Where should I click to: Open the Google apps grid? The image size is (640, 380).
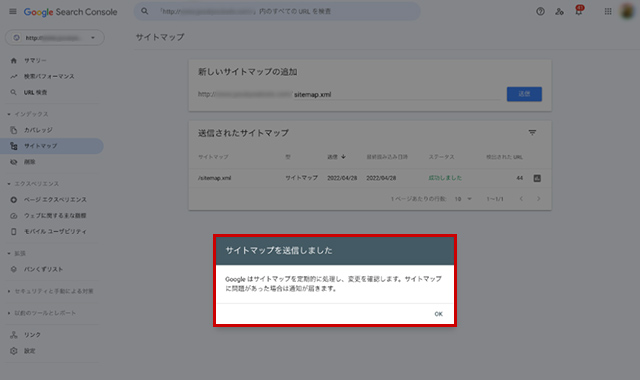(x=608, y=11)
